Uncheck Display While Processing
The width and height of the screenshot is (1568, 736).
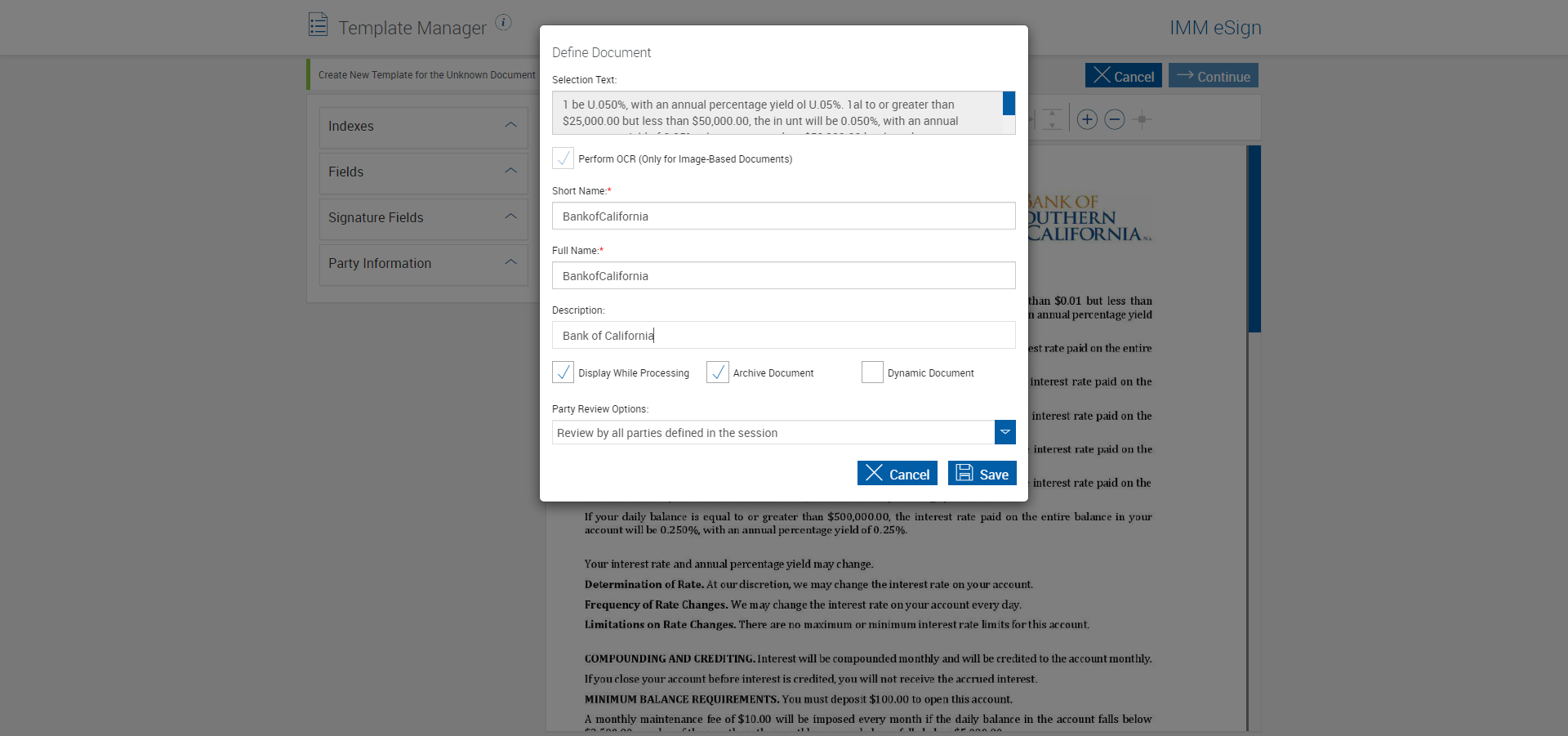[x=563, y=372]
